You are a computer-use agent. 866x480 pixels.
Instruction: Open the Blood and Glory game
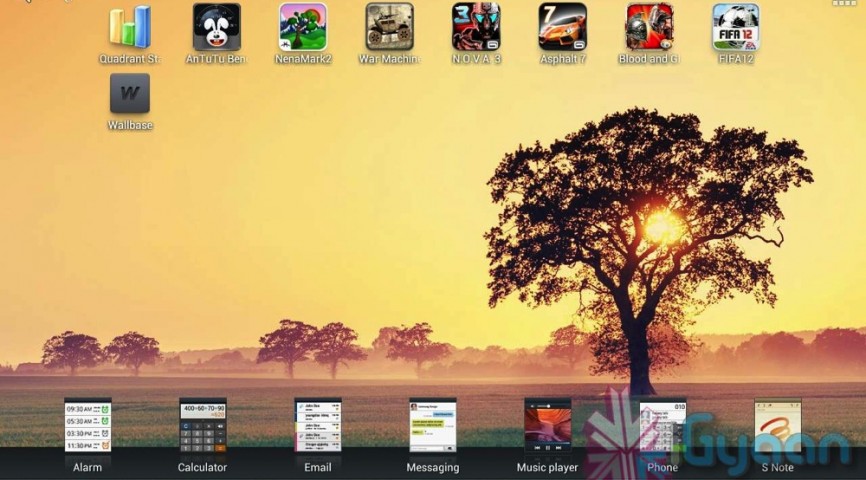pos(649,28)
